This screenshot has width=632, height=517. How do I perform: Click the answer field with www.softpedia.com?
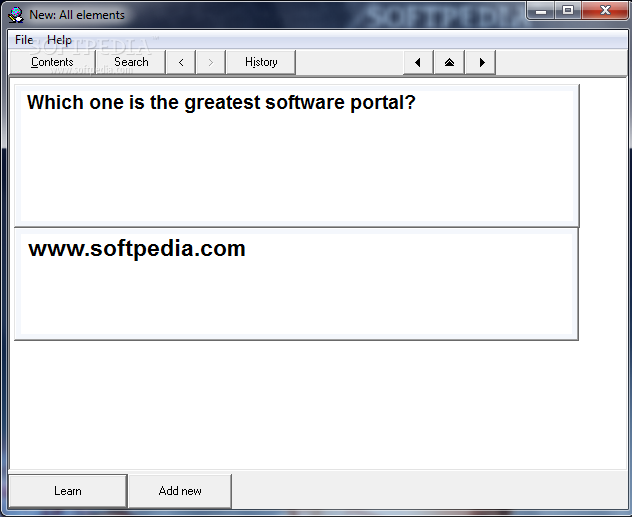point(296,284)
